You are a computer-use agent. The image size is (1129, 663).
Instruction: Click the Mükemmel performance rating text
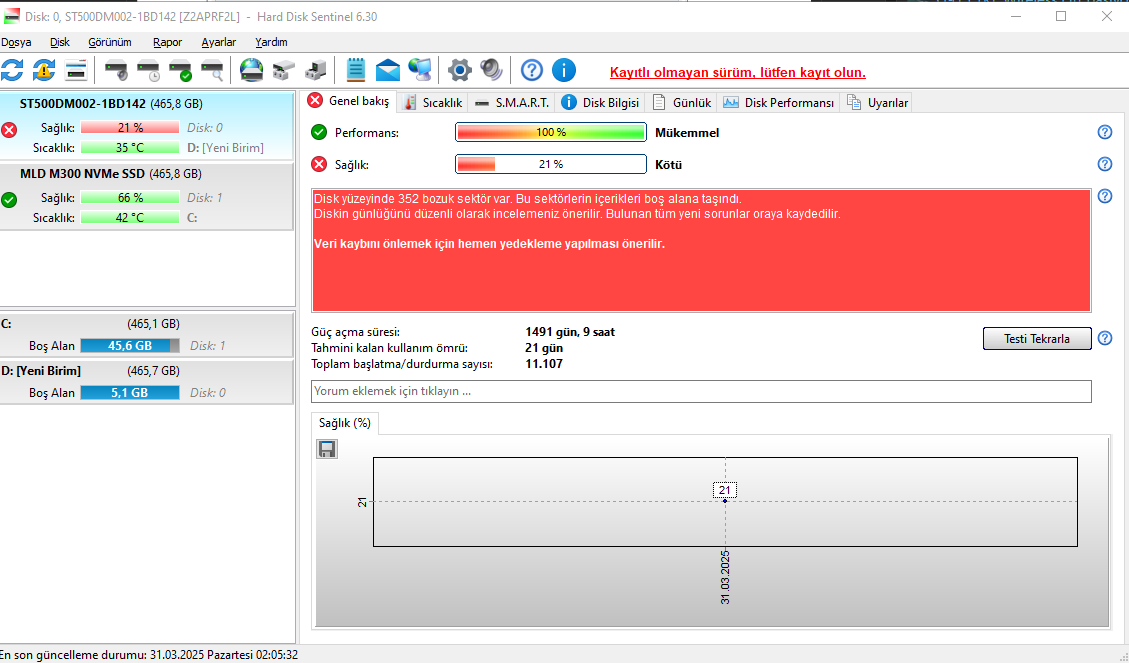pos(687,132)
